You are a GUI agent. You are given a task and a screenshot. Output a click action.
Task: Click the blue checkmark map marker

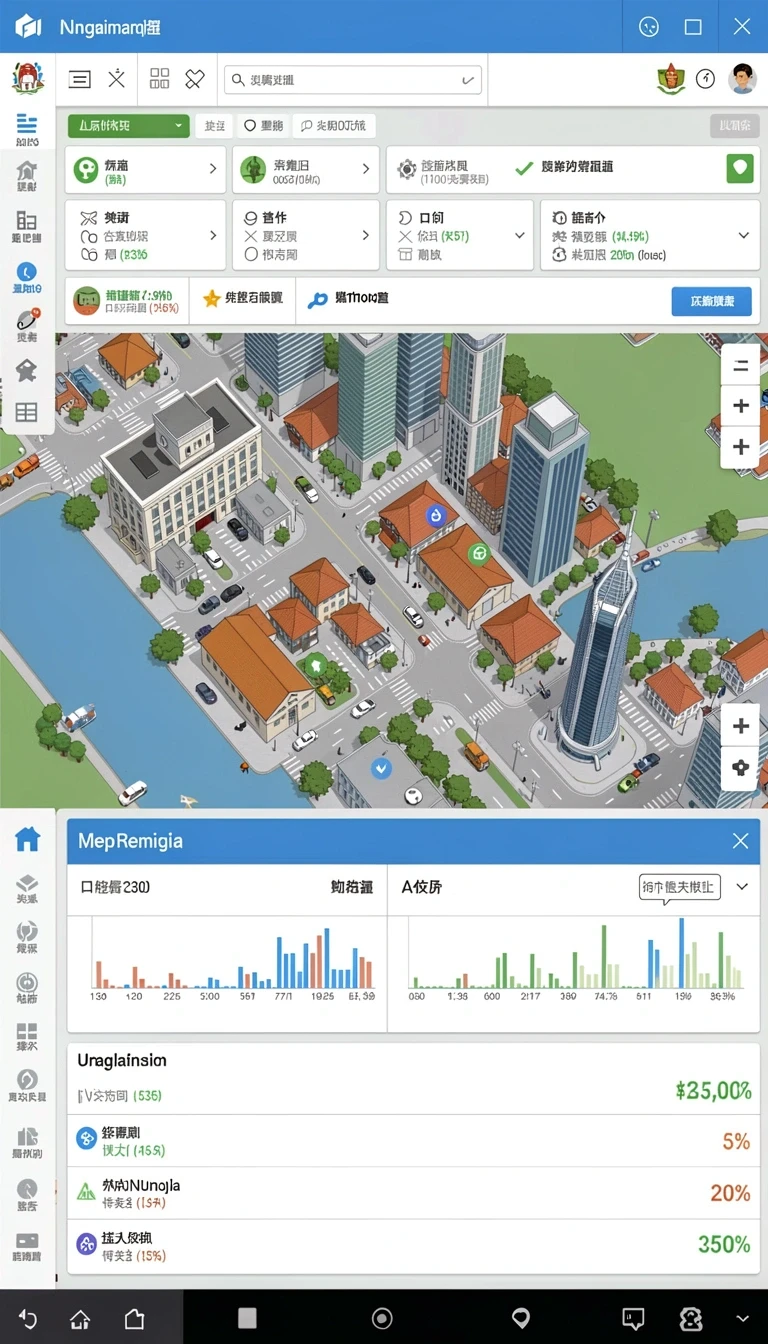tap(380, 768)
